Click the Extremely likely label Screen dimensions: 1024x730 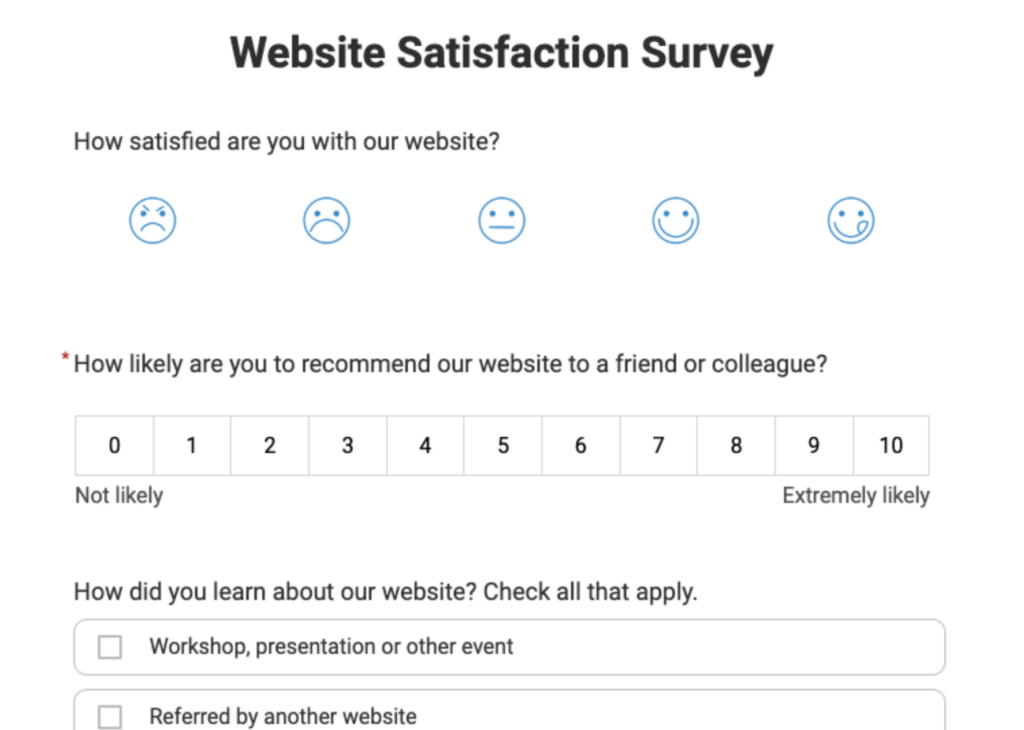pyautogui.click(x=855, y=495)
